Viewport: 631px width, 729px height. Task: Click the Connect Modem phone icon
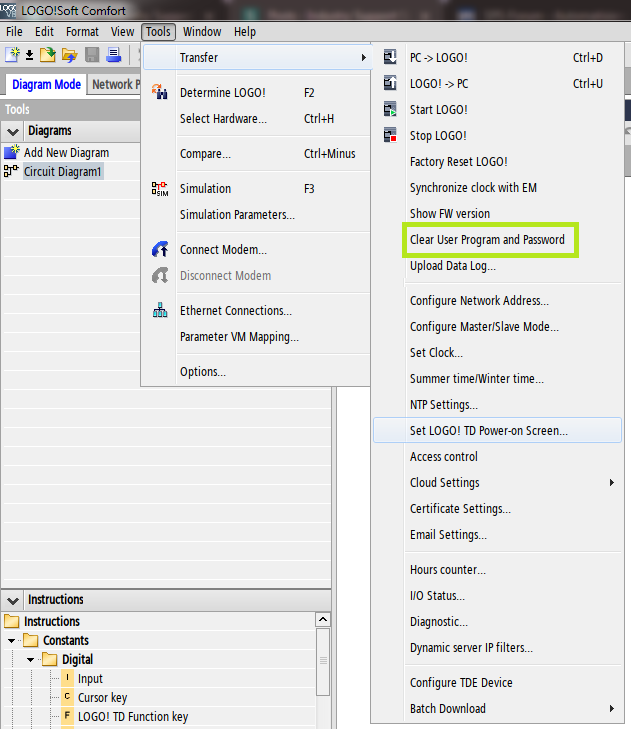pyautogui.click(x=159, y=250)
